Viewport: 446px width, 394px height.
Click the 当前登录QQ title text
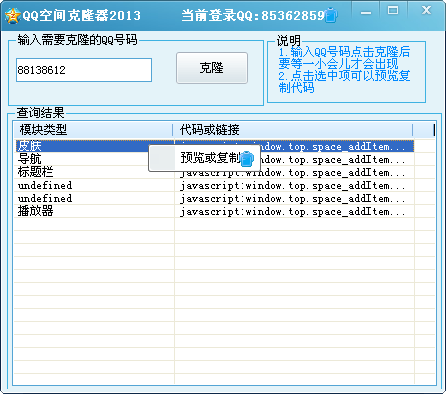pyautogui.click(x=253, y=16)
